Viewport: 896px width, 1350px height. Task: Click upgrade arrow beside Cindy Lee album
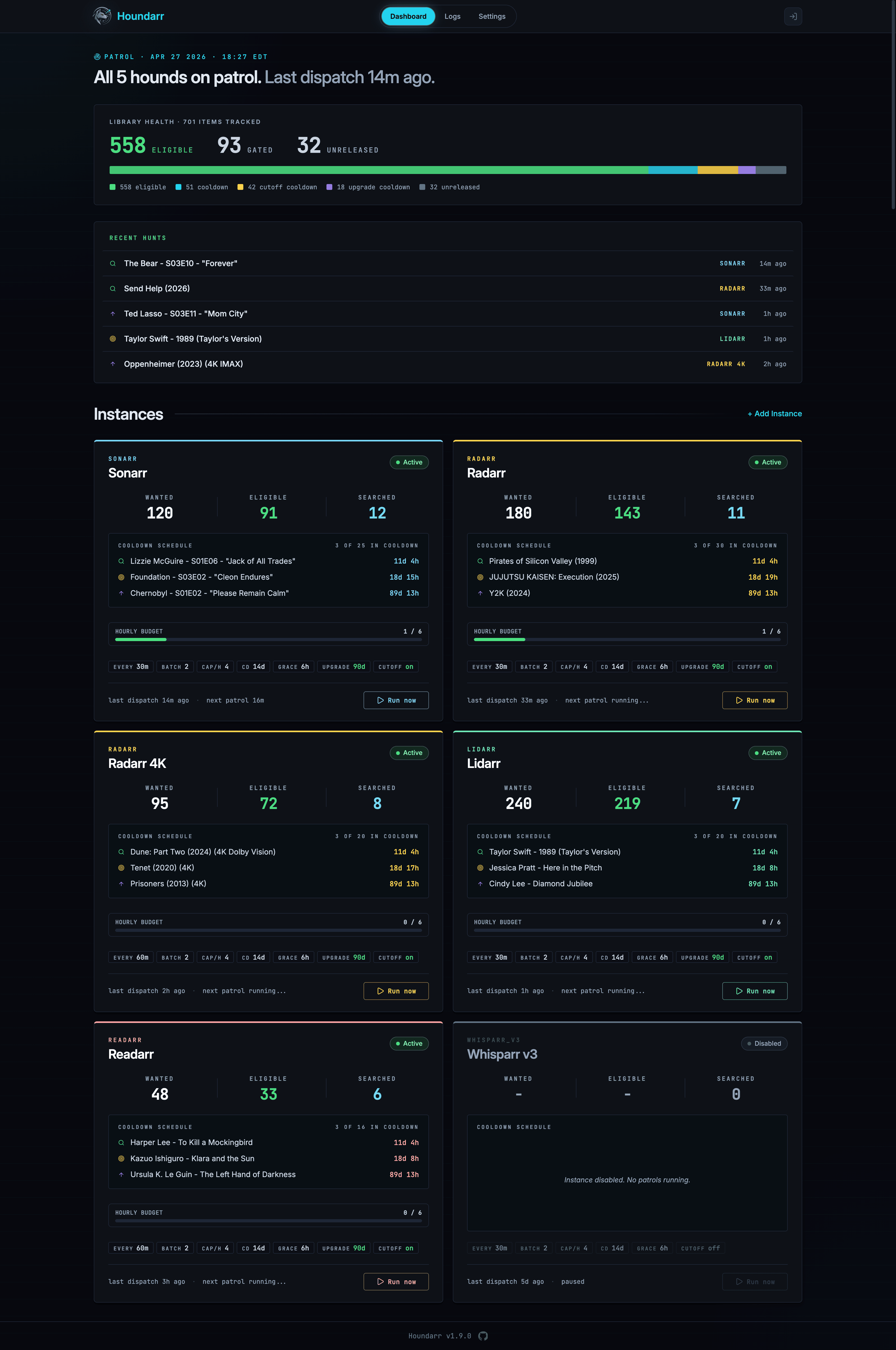[480, 884]
